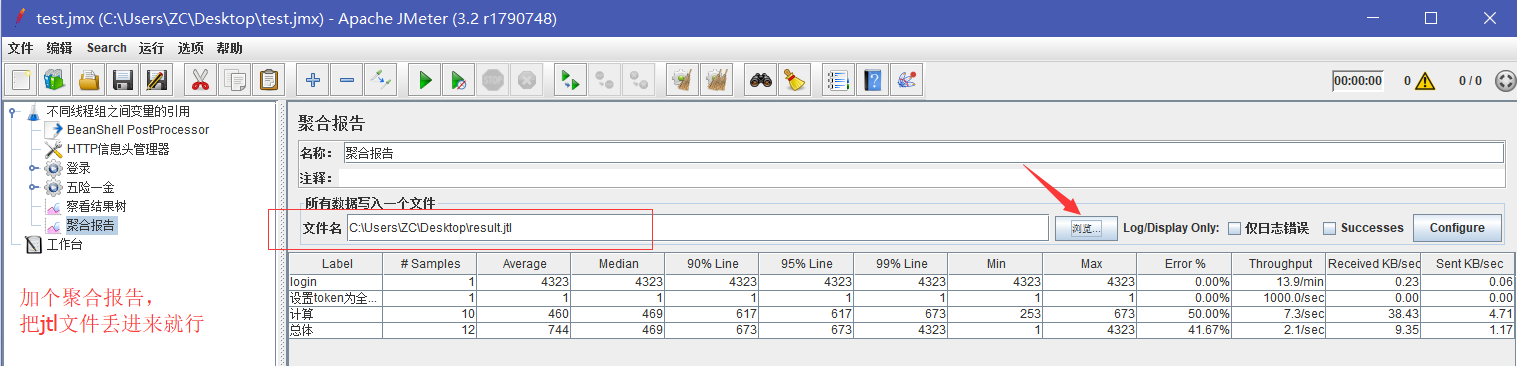1517x366 pixels.
Task: Click the Save As pencil-disk icon
Action: tap(157, 80)
